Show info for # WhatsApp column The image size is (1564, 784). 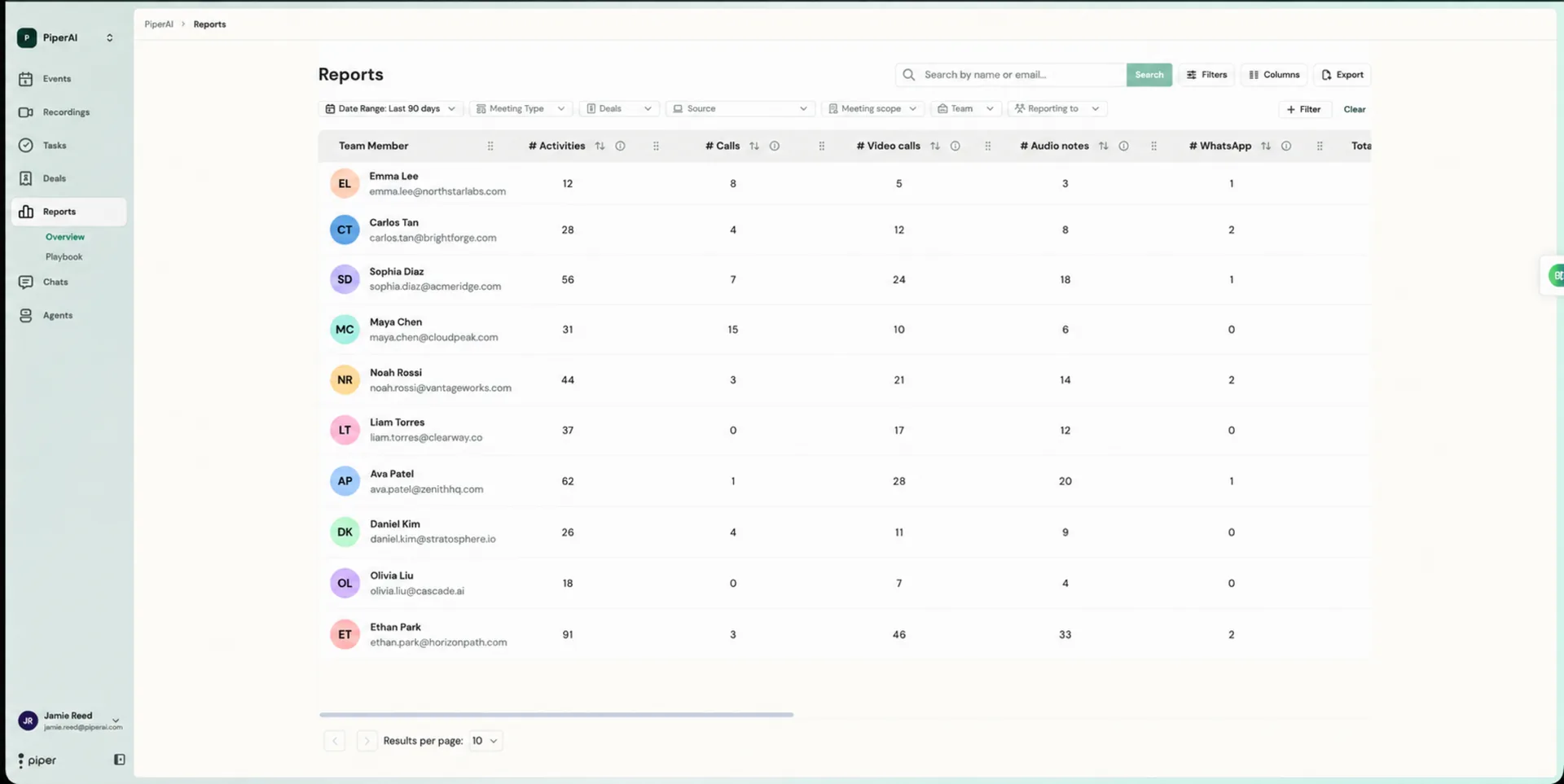pyautogui.click(x=1286, y=147)
